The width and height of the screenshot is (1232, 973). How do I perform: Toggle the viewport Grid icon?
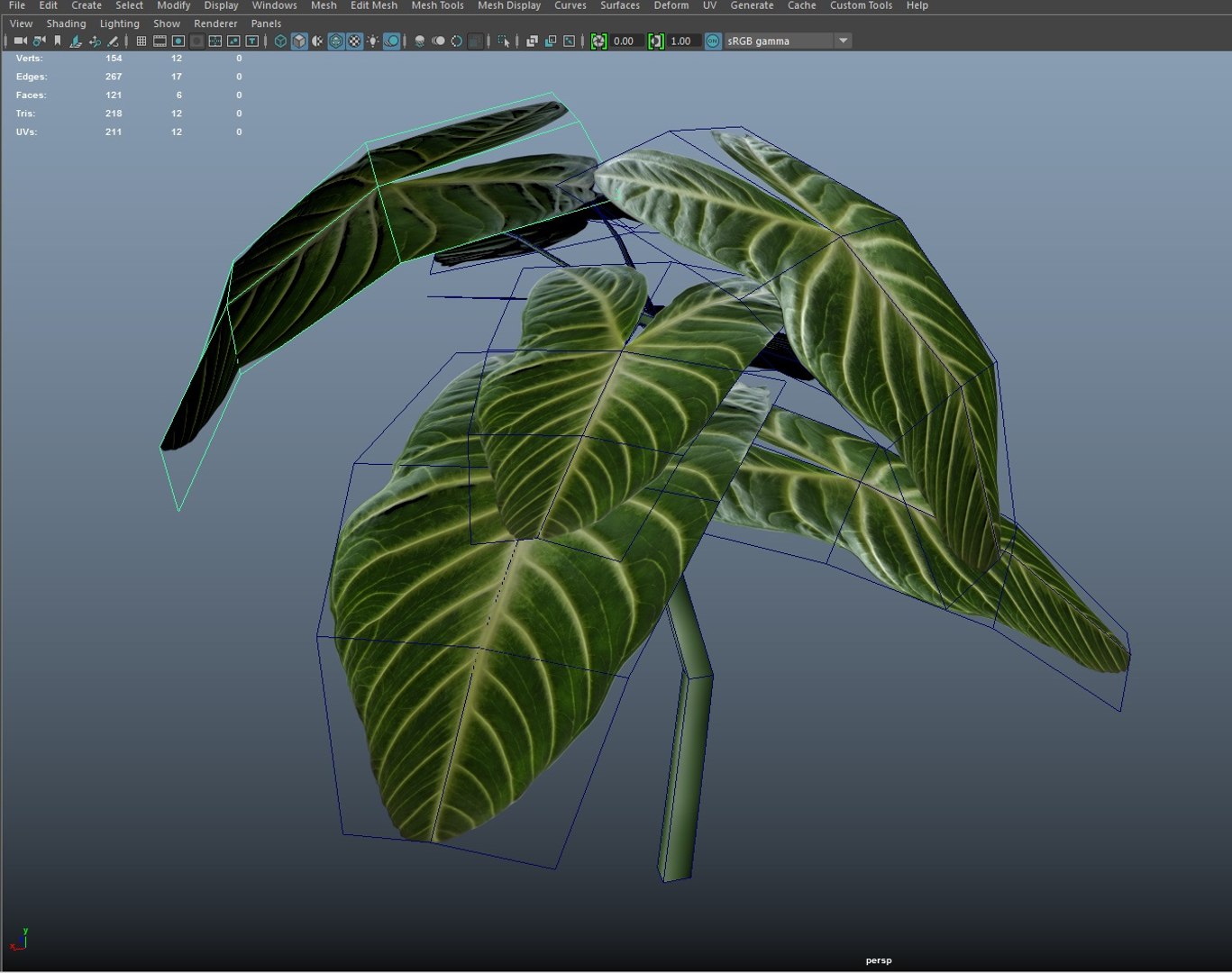141,41
